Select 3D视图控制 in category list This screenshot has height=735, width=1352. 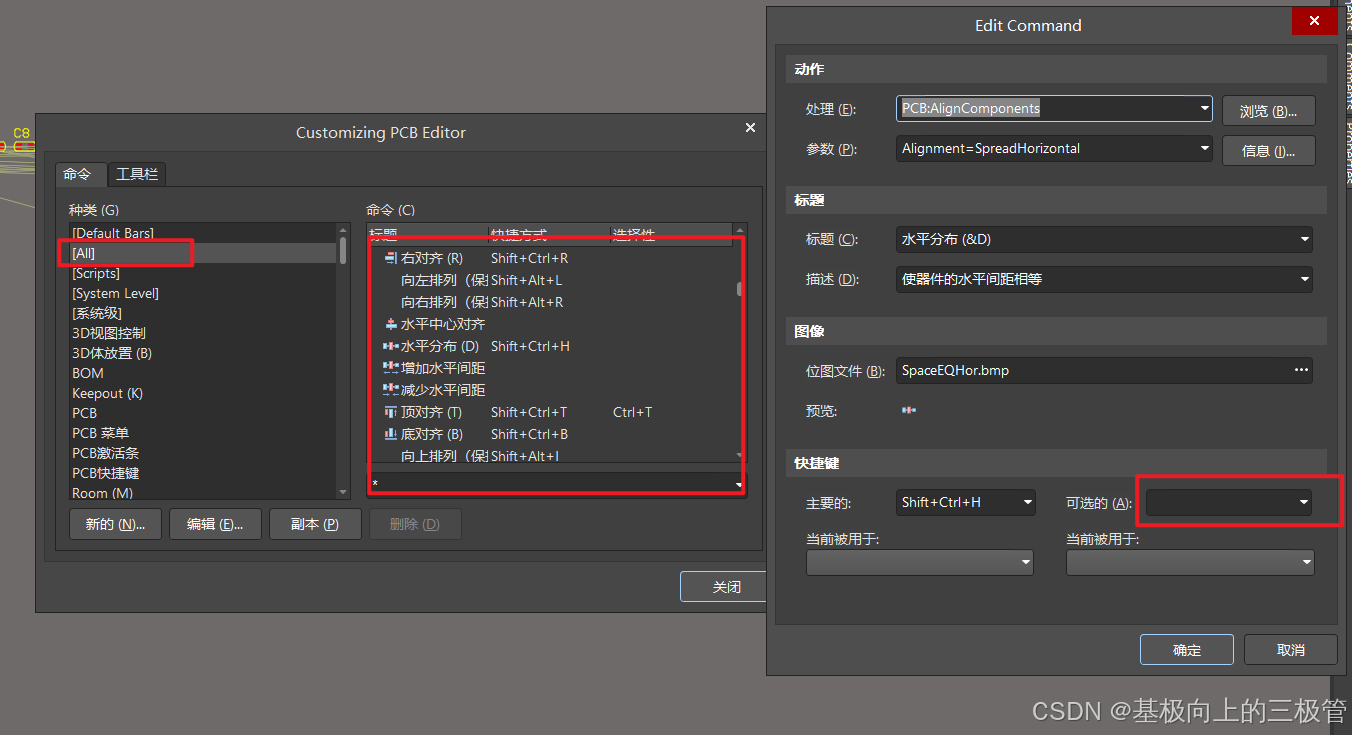click(x=203, y=333)
